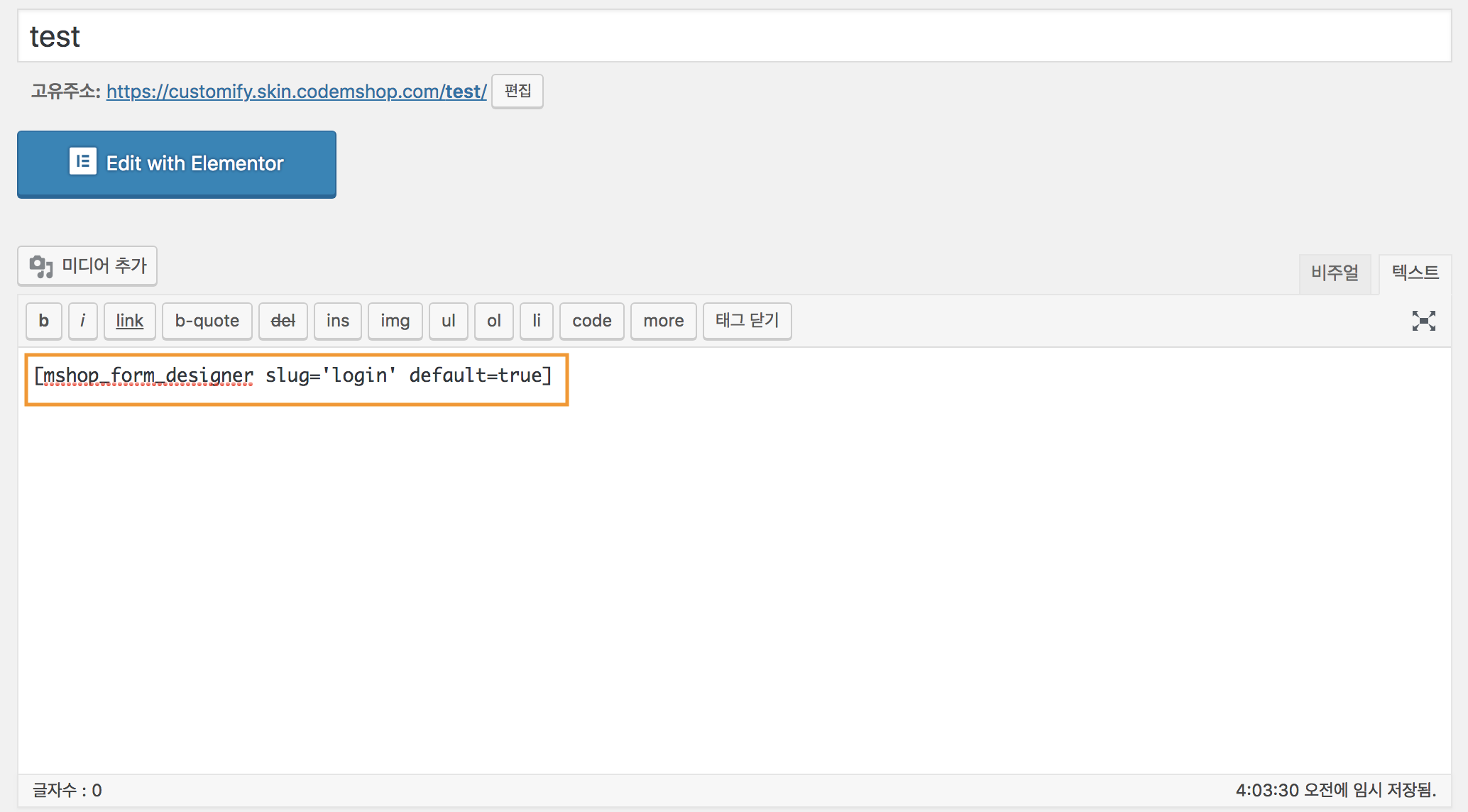The image size is (1468, 812).
Task: Insert deleted text tag with del
Action: coord(283,321)
